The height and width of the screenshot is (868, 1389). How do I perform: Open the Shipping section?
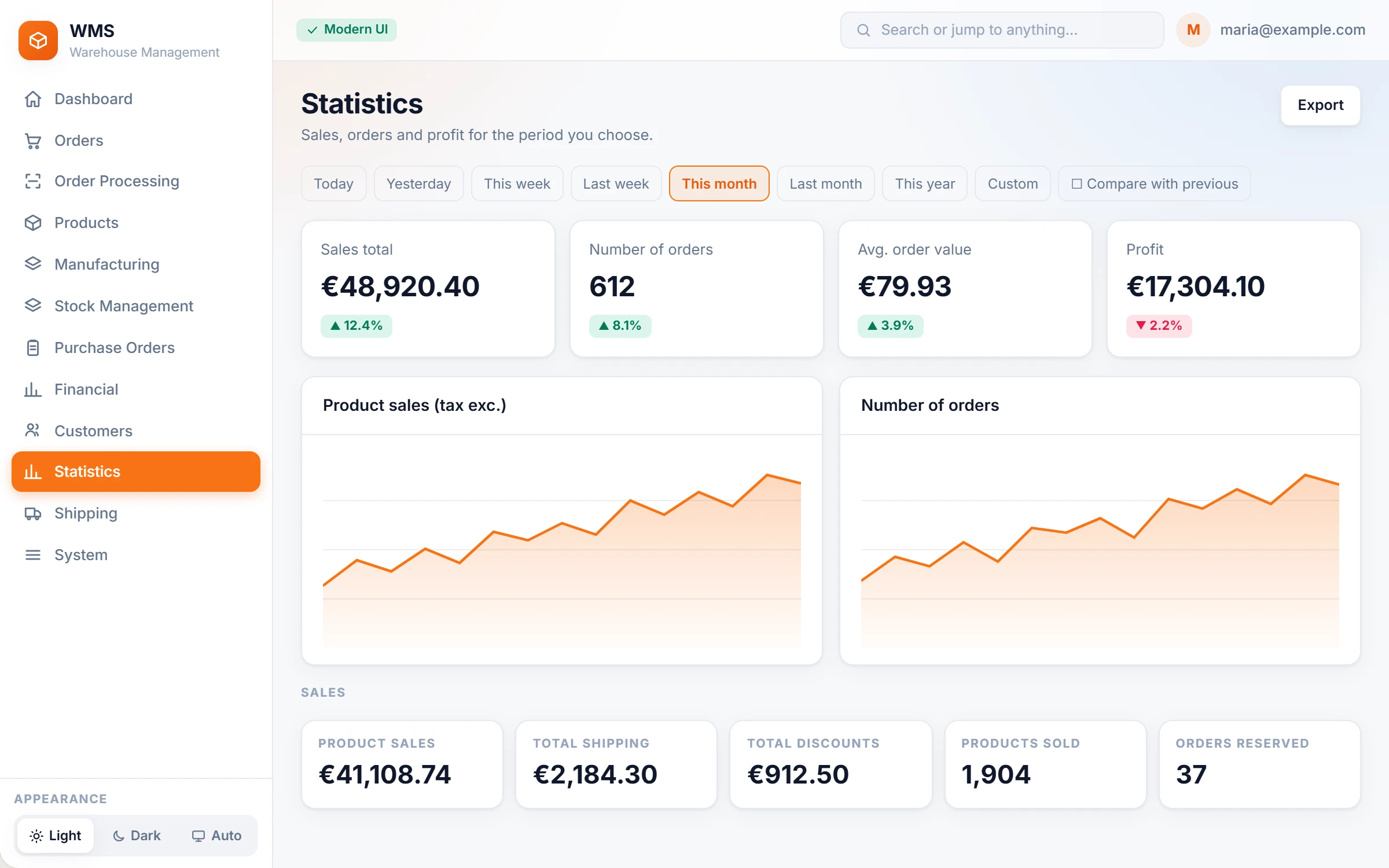tap(136, 513)
